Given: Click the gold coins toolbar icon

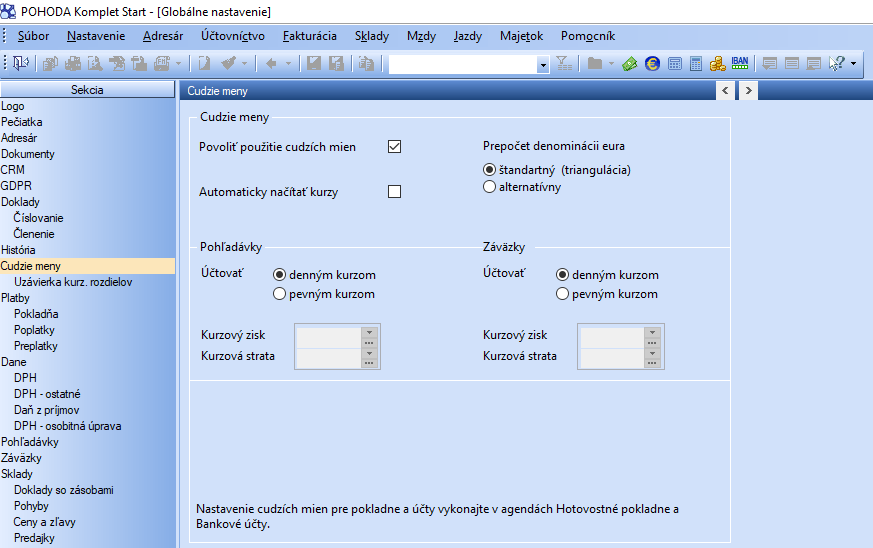Looking at the screenshot, I should coord(717,63).
